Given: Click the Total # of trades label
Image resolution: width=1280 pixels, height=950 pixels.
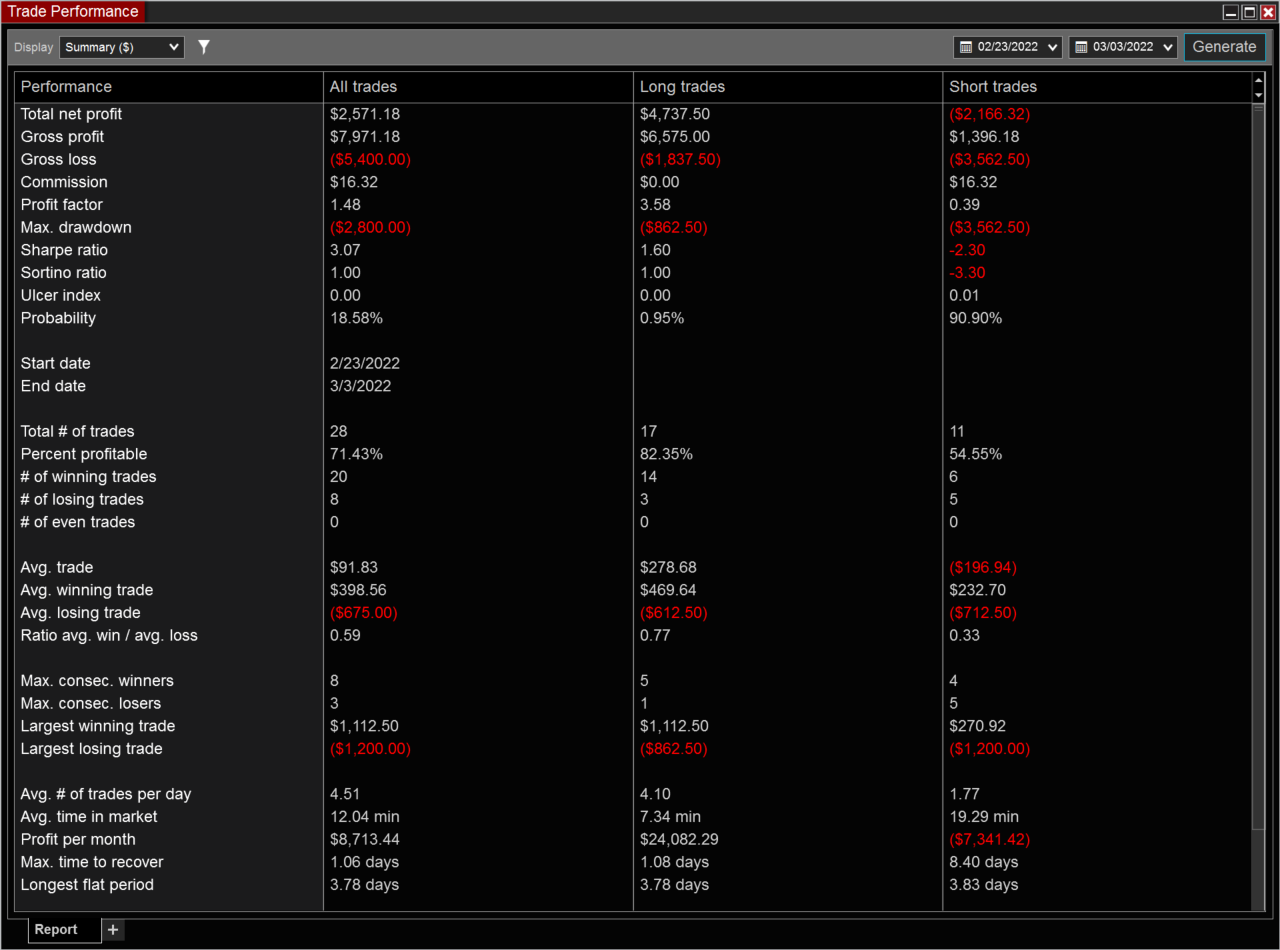Looking at the screenshot, I should point(78,432).
